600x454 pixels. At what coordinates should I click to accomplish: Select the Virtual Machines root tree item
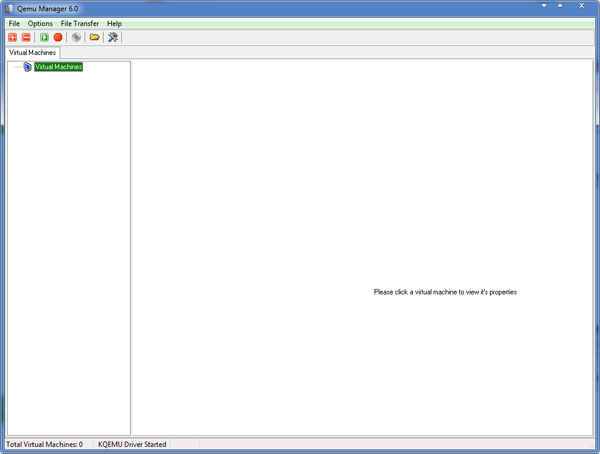click(x=59, y=67)
